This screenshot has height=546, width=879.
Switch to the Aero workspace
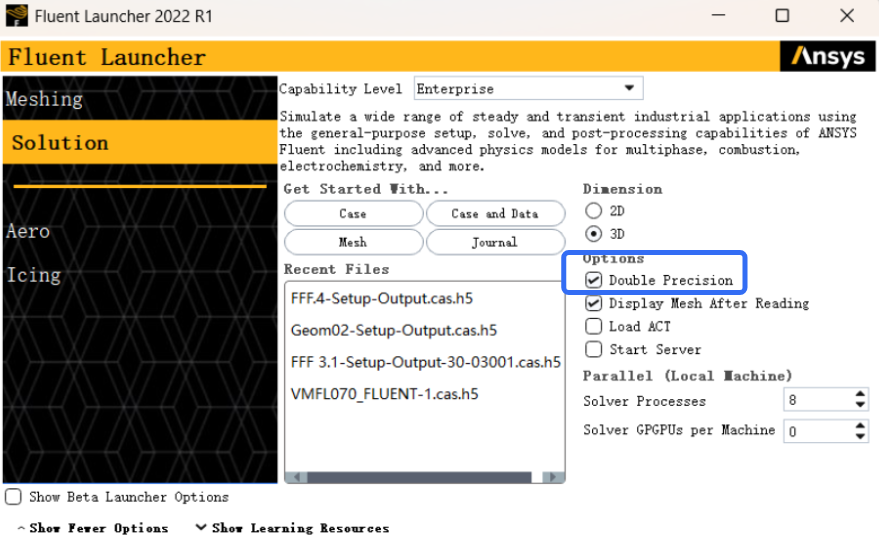28,231
